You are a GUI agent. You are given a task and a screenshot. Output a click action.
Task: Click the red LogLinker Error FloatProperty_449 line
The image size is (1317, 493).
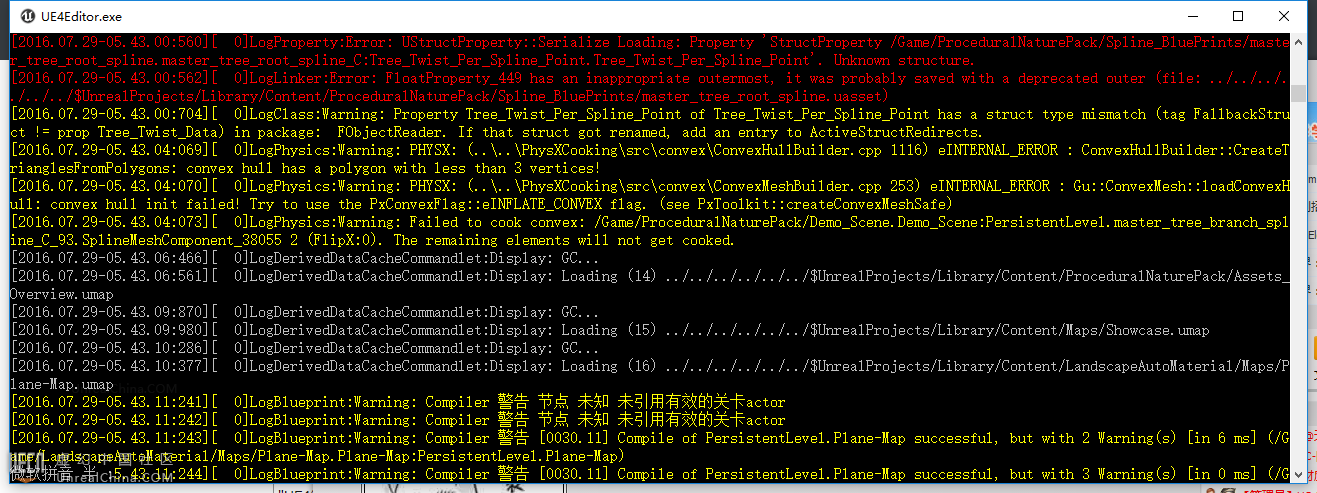(650, 87)
